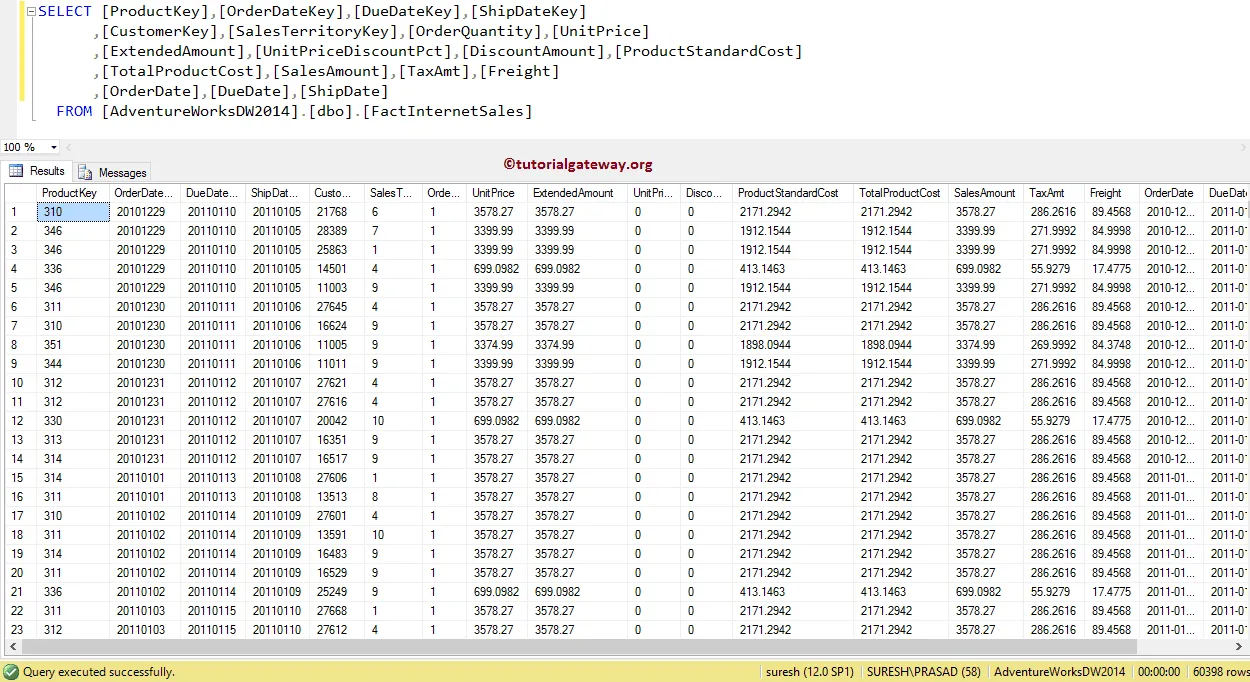Image resolution: width=1250 pixels, height=682 pixels.
Task: Select the ProductStandardCost column header
Action: pos(792,193)
